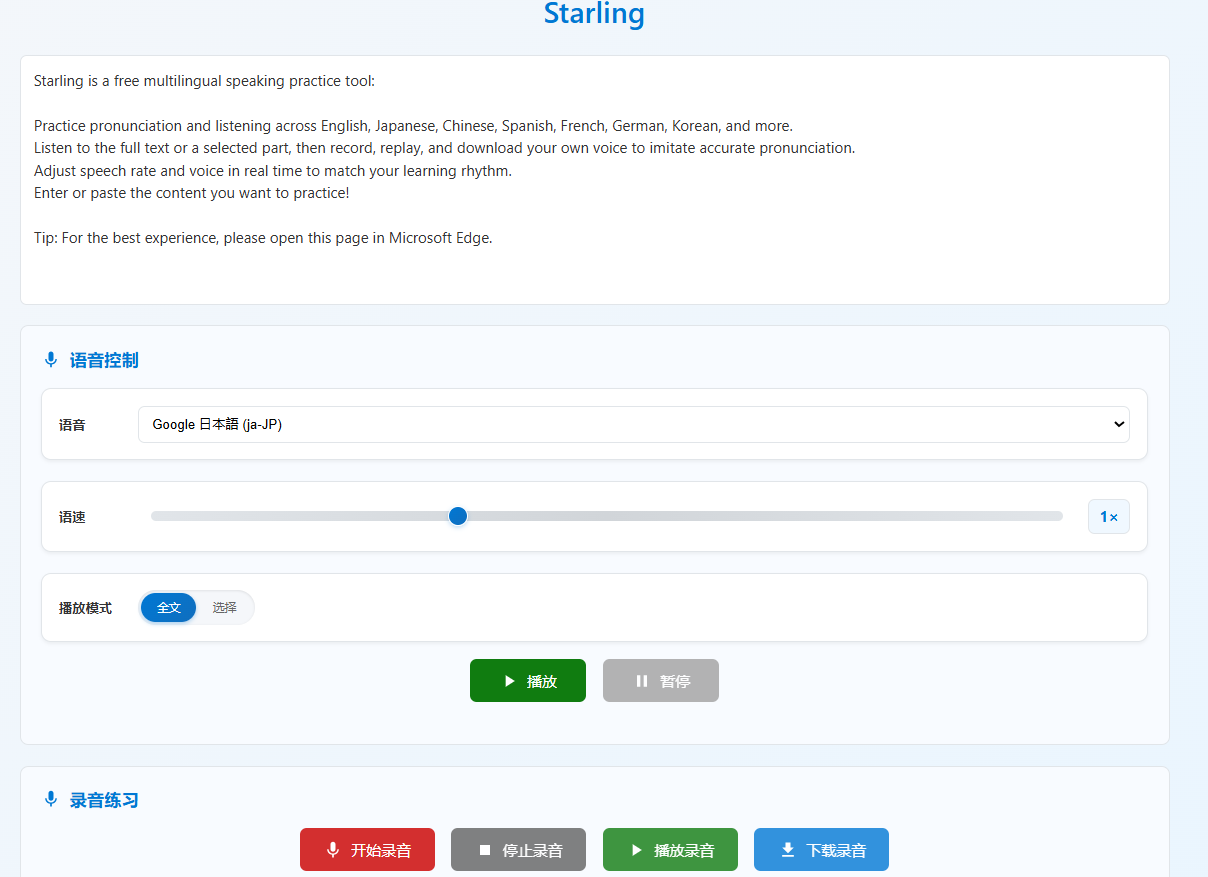This screenshot has height=877, width=1208.
Task: Click the 语速 speed slider handle
Action: pyautogui.click(x=458, y=516)
